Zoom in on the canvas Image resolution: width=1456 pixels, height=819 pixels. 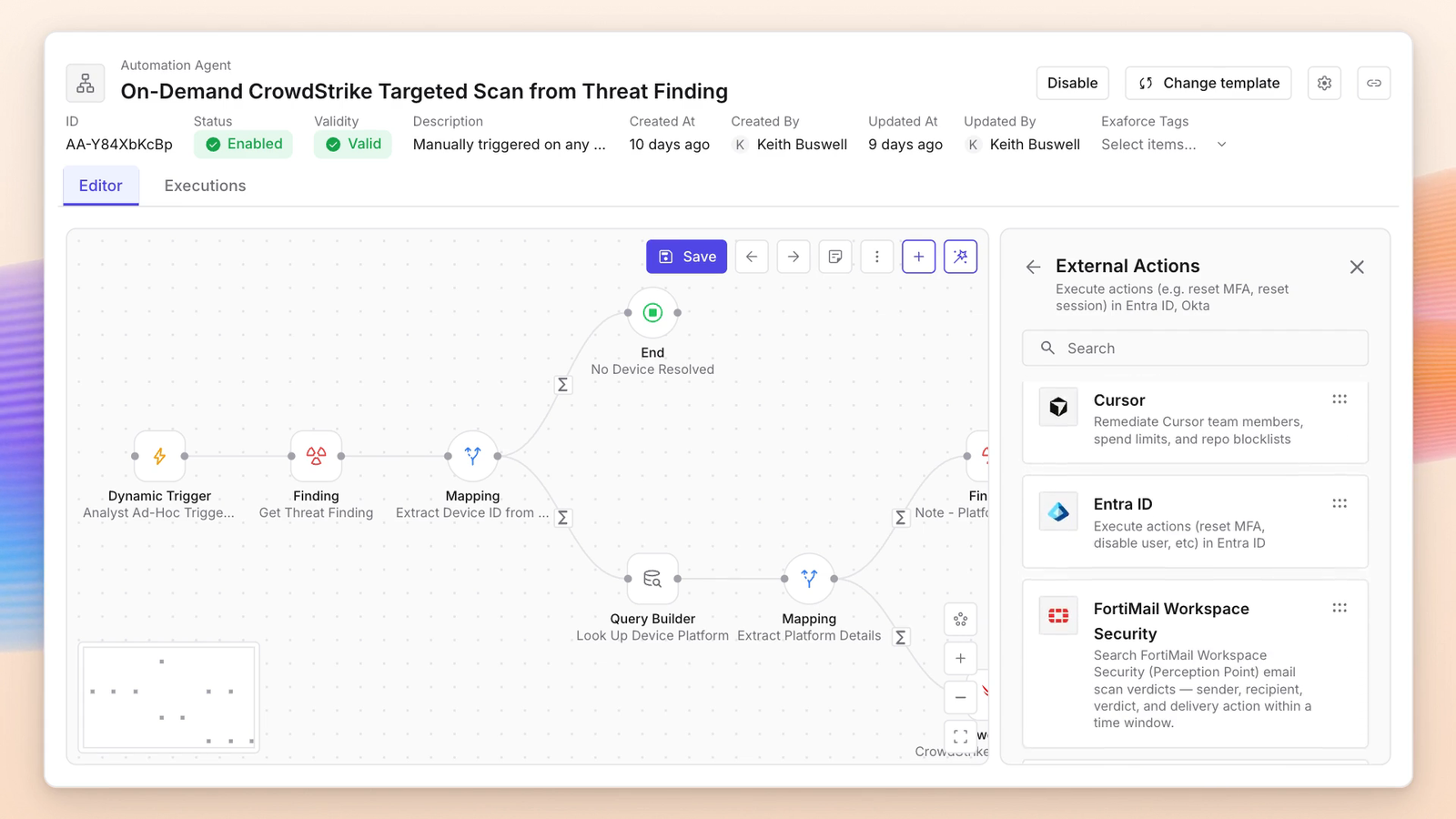(960, 659)
